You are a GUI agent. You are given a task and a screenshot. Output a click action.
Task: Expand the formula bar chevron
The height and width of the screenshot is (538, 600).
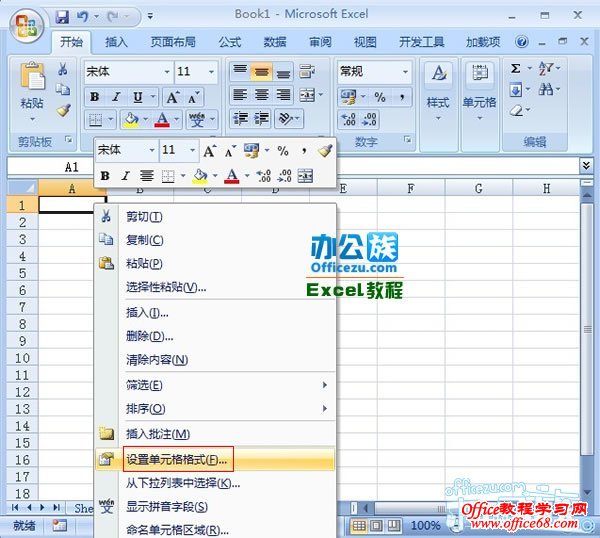coord(586,166)
